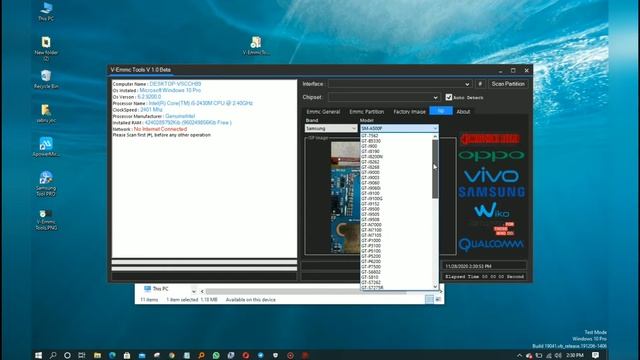This screenshot has width=640, height=360.
Task: Open New folder (2) desktop icon
Action: click(x=46, y=48)
